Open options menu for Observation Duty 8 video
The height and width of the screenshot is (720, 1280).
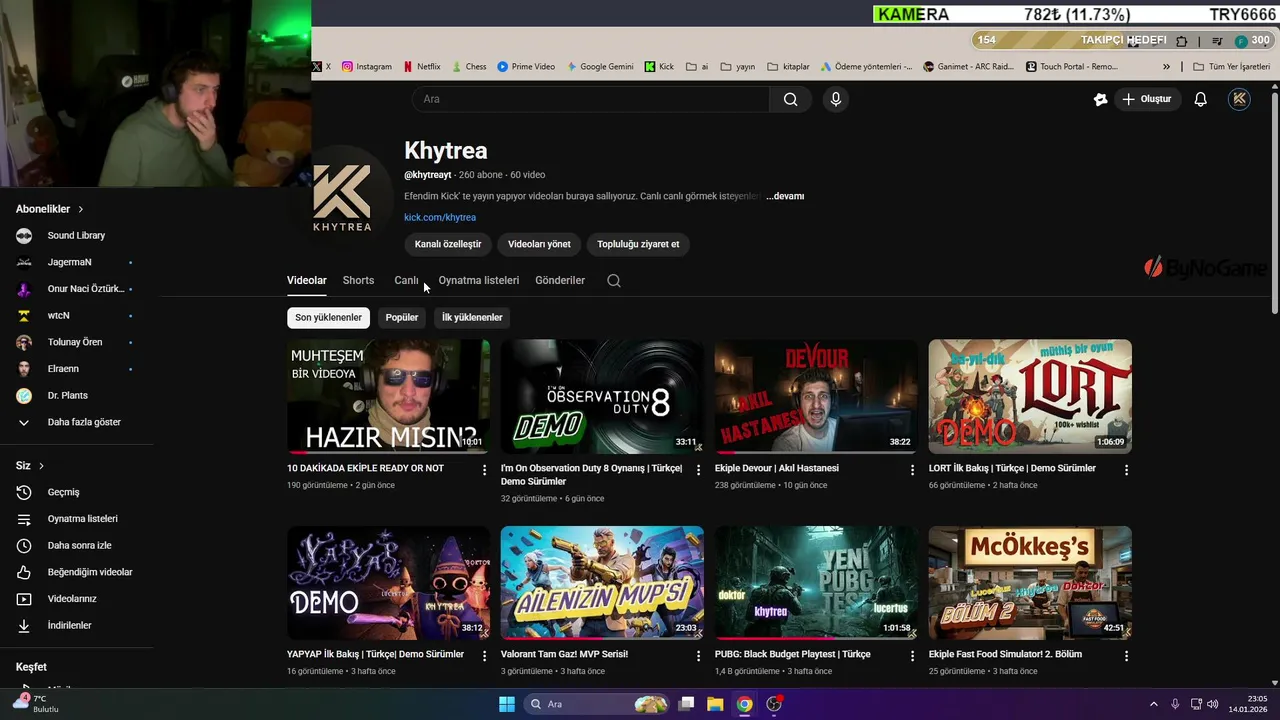click(698, 470)
